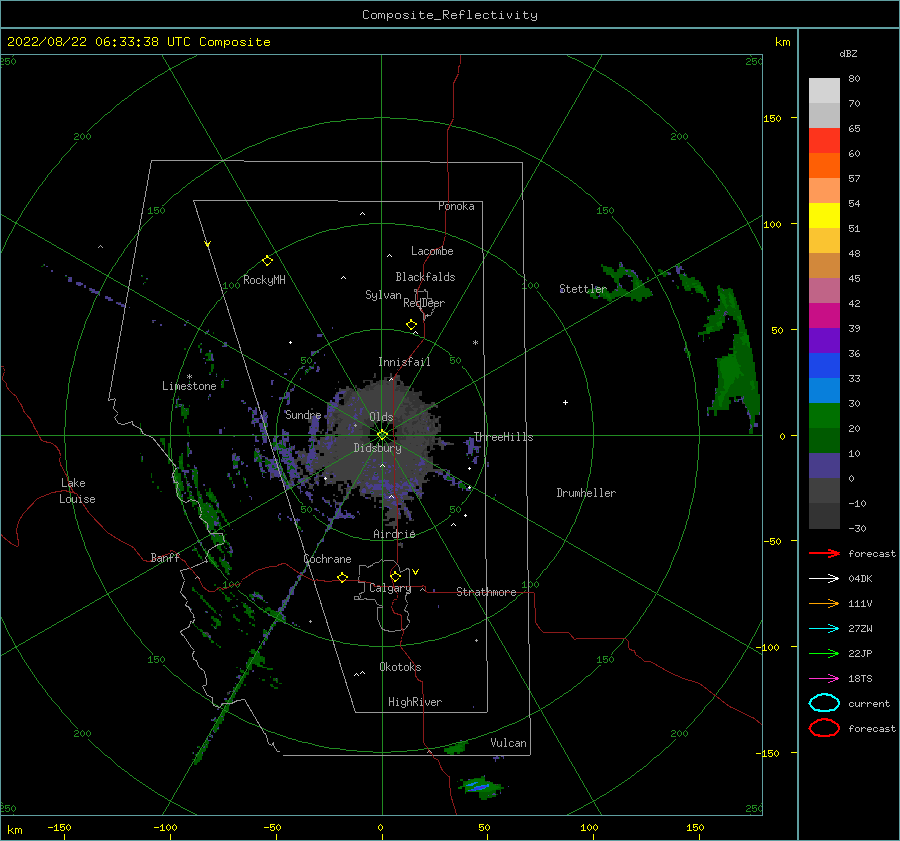Click the 0 dBZ purple color swatch
The image size is (900, 841).
[824, 466]
